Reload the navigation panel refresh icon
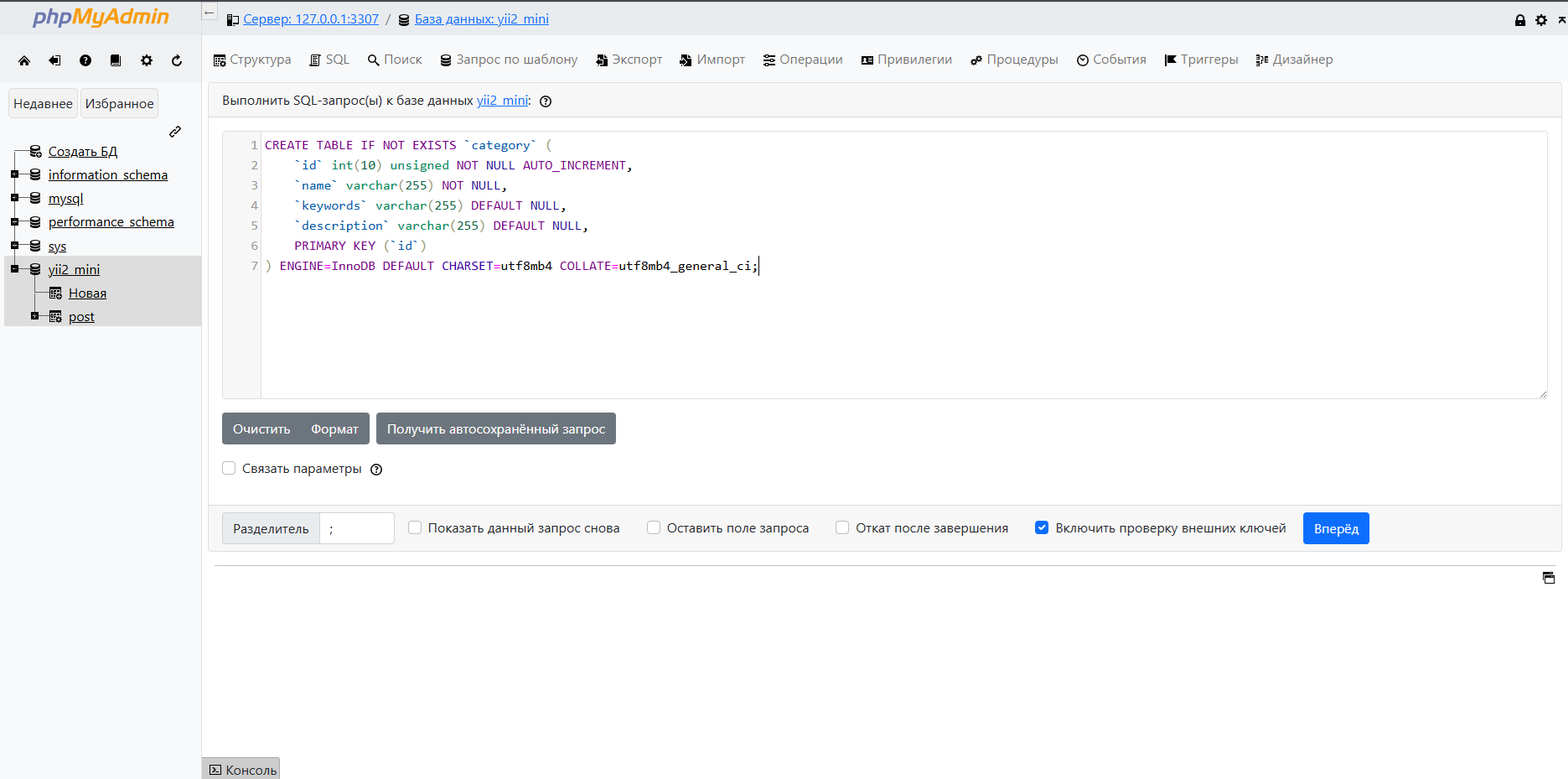The image size is (1568, 779). (177, 60)
